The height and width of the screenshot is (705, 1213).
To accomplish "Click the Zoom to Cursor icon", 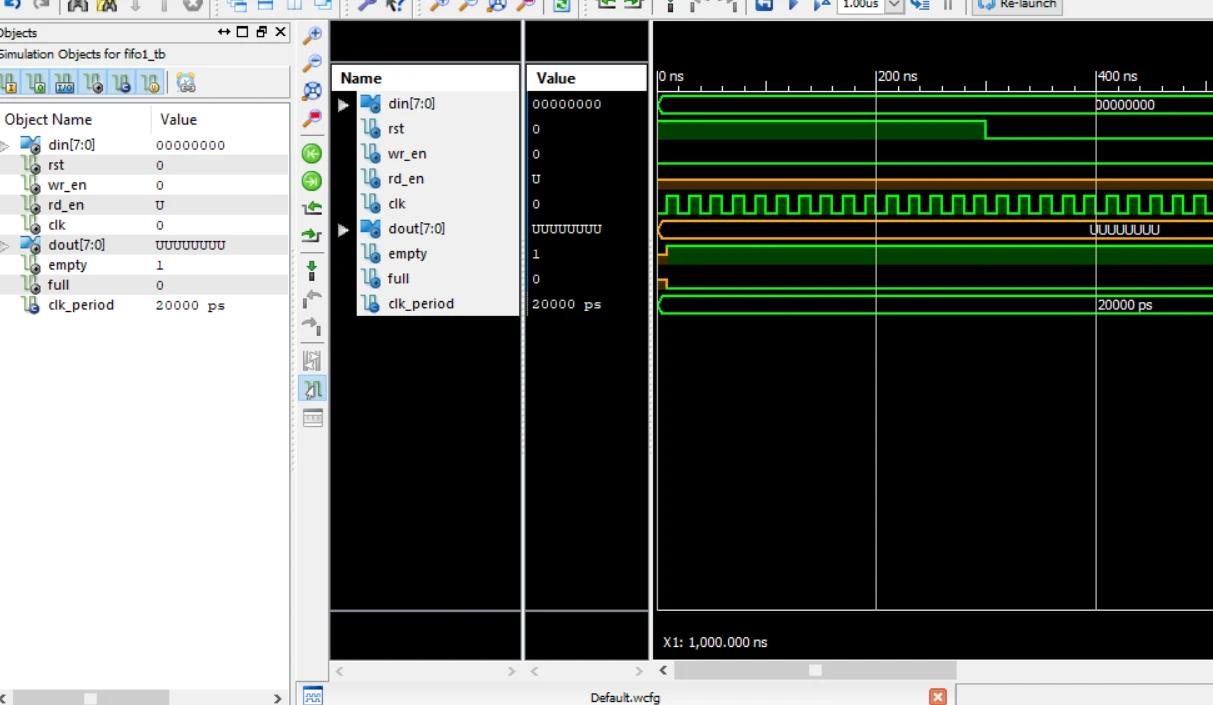I will 312,119.
